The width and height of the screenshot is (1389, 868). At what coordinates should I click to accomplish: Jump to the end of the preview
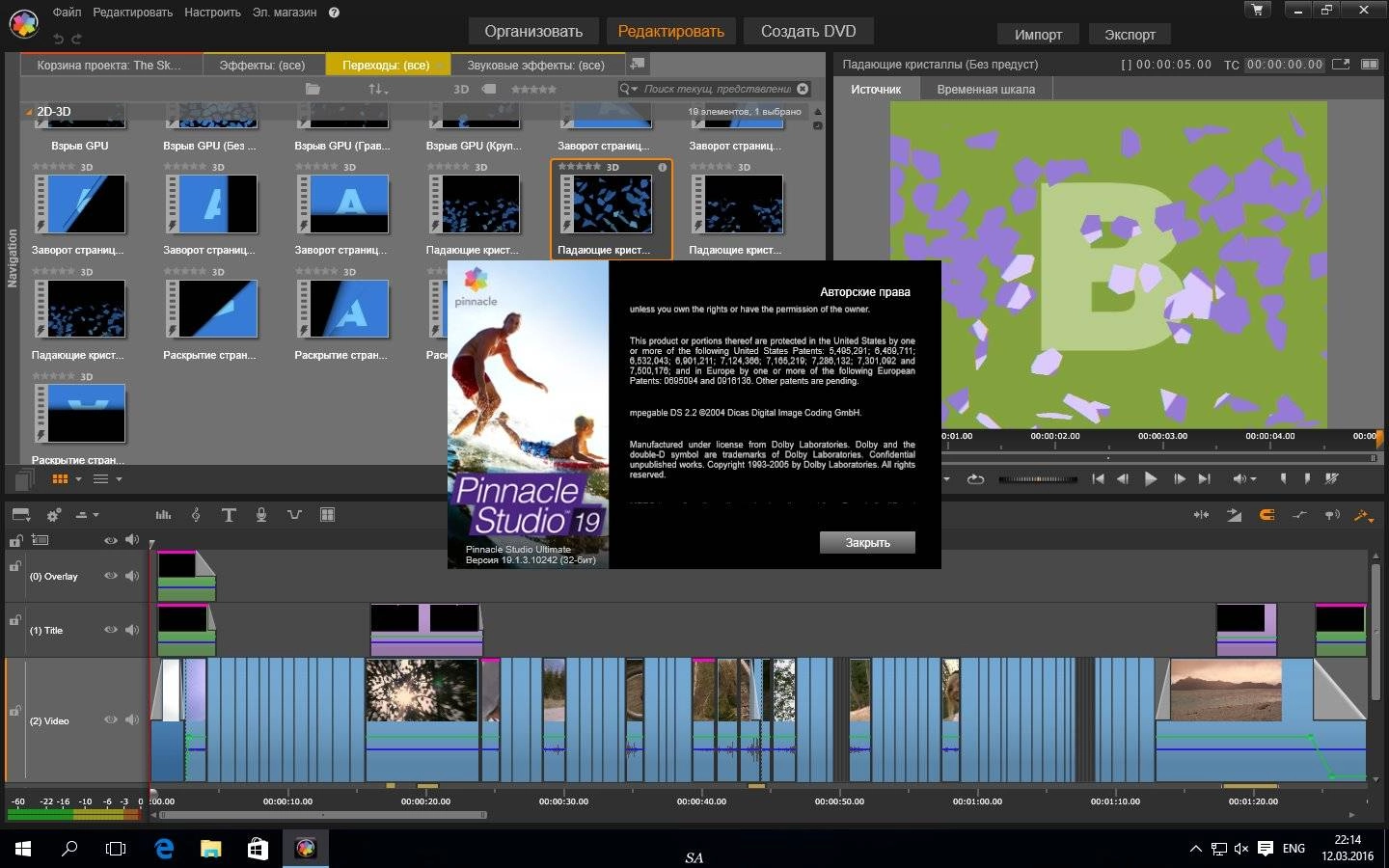click(x=1204, y=478)
